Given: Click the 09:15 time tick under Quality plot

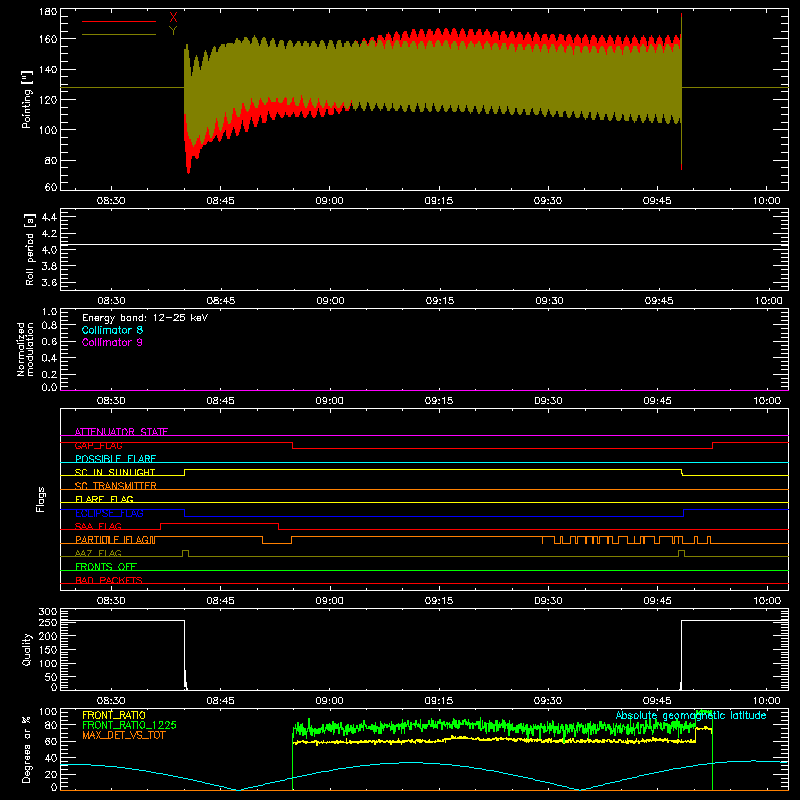Looking at the screenshot, I should [439, 701].
